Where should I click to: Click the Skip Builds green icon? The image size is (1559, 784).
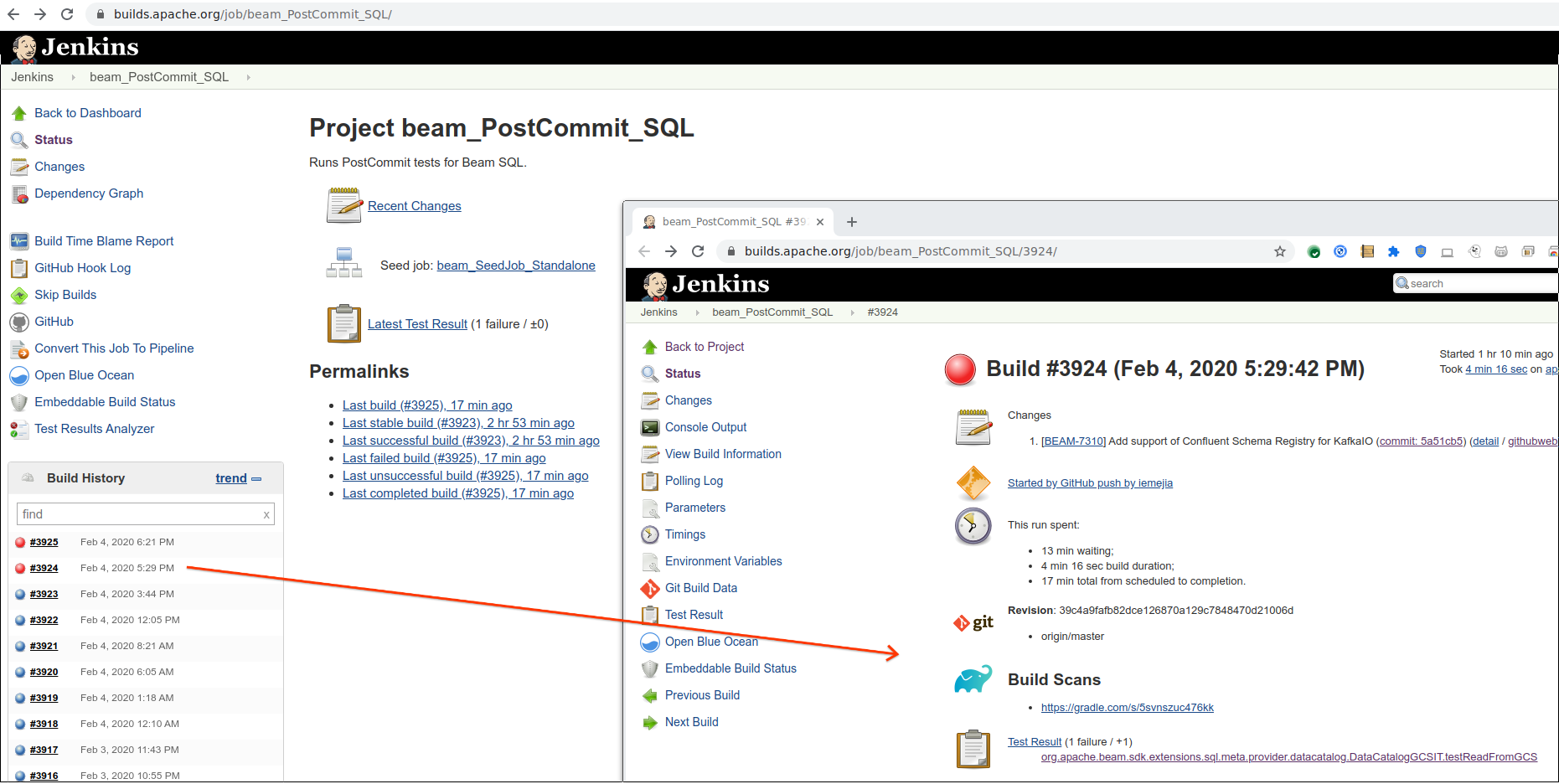click(x=19, y=295)
